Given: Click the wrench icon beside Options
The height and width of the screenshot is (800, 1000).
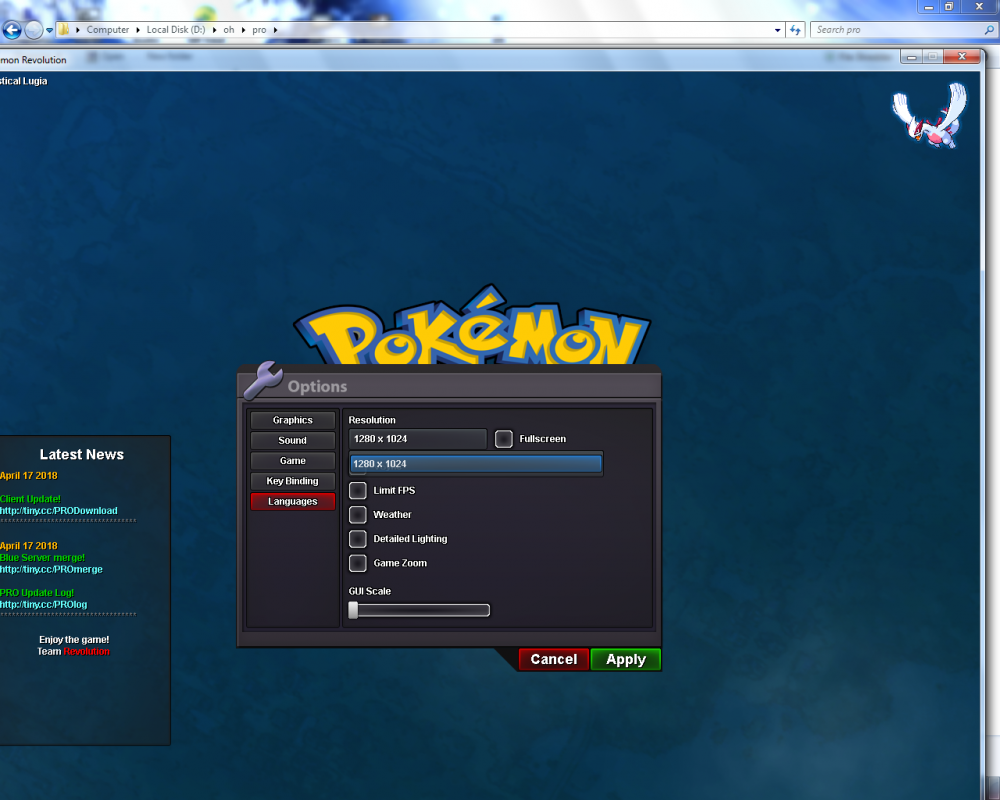Looking at the screenshot, I should point(262,380).
